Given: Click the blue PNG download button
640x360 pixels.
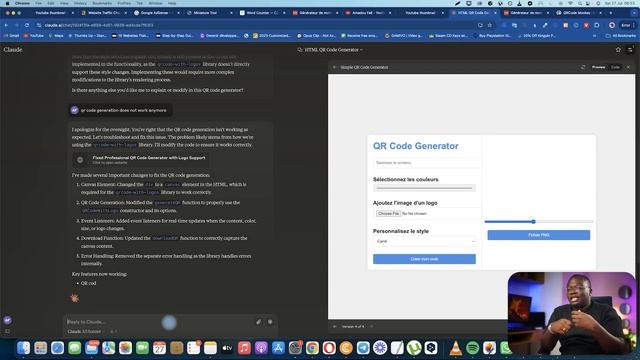Looking at the screenshot, I should pos(539,235).
